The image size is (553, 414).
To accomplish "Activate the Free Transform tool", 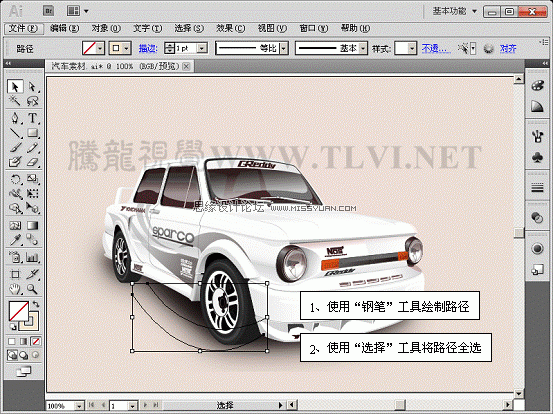I will click(x=32, y=194).
